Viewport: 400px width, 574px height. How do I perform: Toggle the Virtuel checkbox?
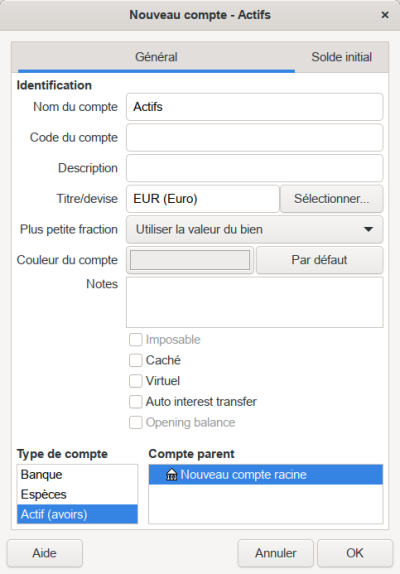pos(135,381)
